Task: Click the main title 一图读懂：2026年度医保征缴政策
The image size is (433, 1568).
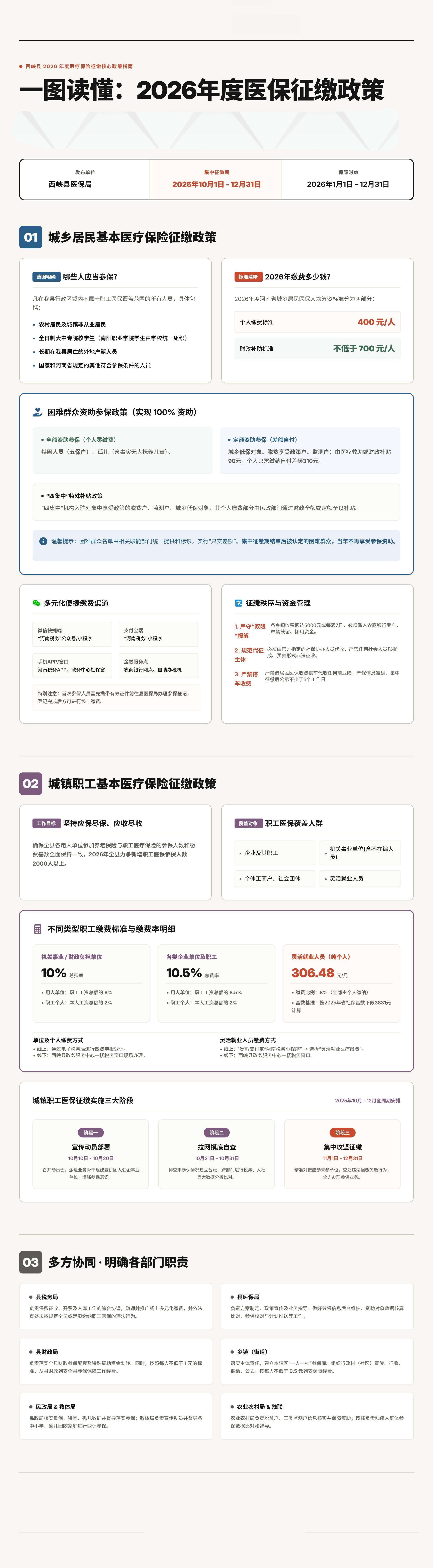Action: tap(202, 90)
